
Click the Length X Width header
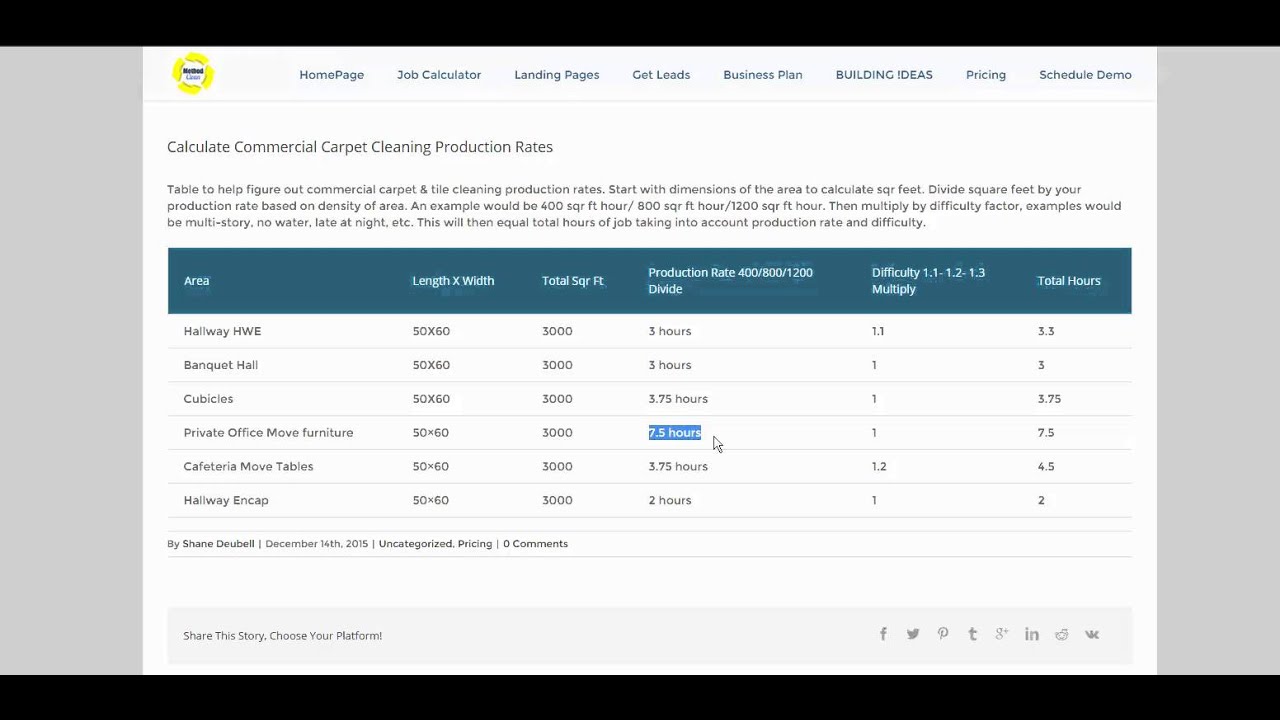[453, 281]
